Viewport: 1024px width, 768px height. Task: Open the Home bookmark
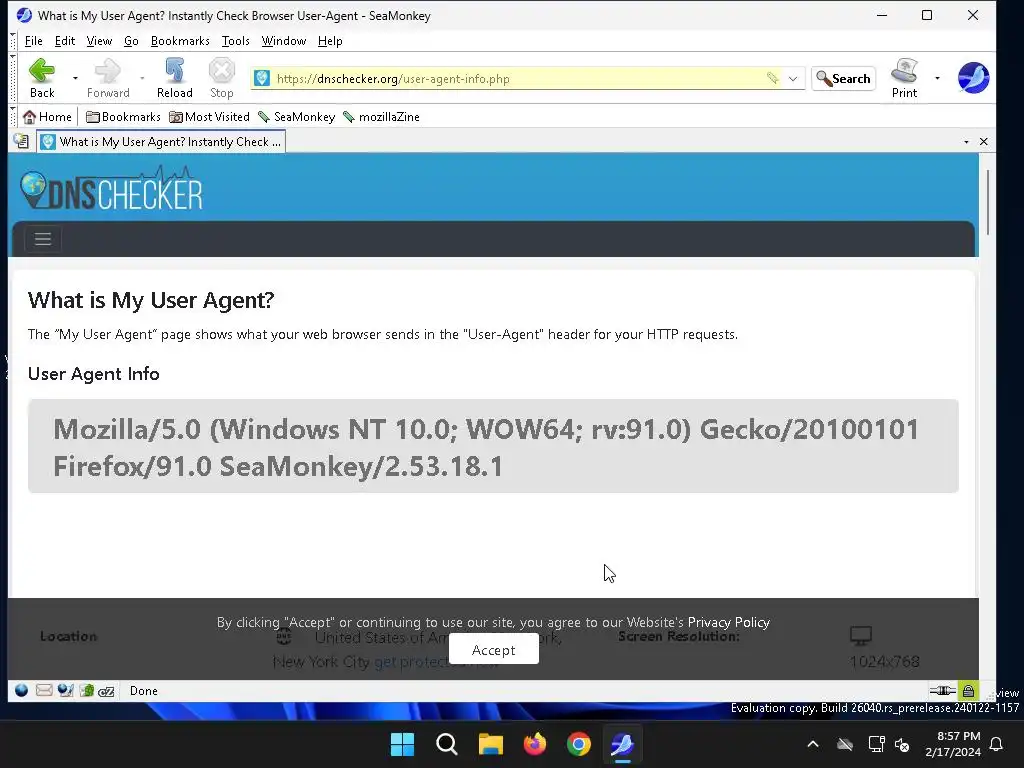[47, 117]
